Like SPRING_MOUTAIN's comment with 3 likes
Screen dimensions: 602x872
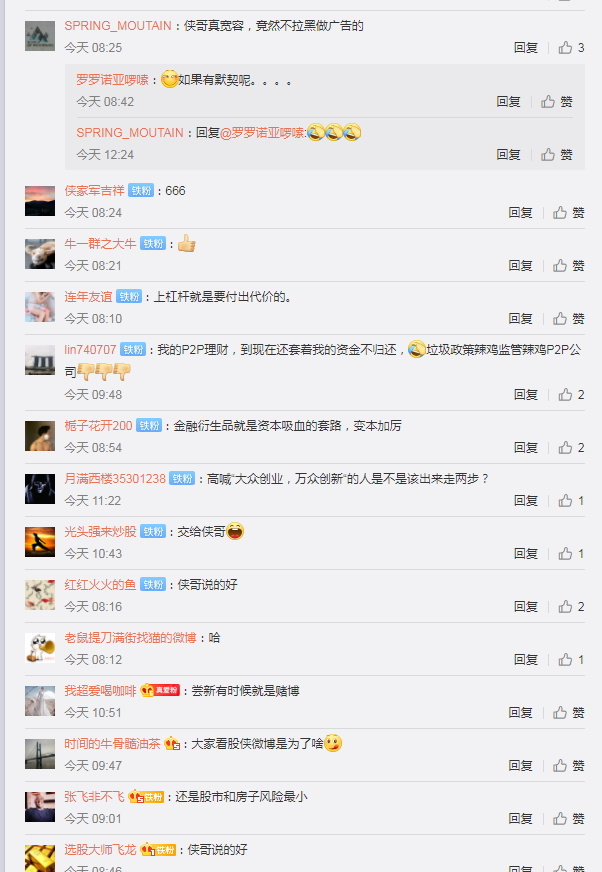[x=571, y=48]
